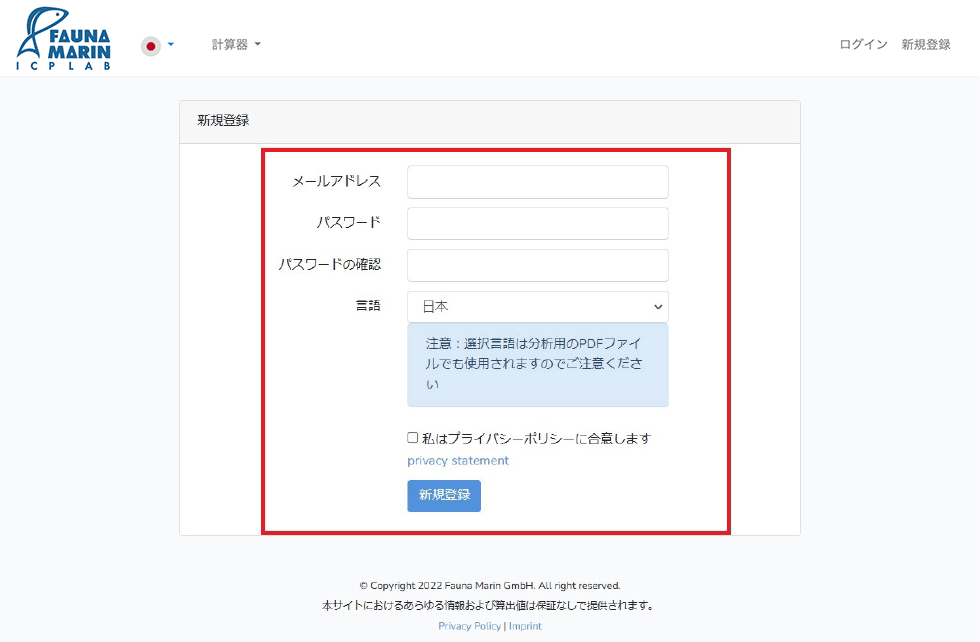Select the パスワードの確認 input box
This screenshot has width=980, height=642.
(x=537, y=266)
